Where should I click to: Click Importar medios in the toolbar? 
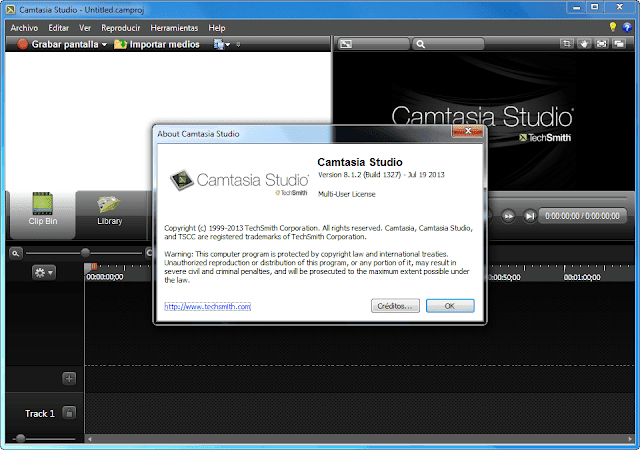click(157, 44)
